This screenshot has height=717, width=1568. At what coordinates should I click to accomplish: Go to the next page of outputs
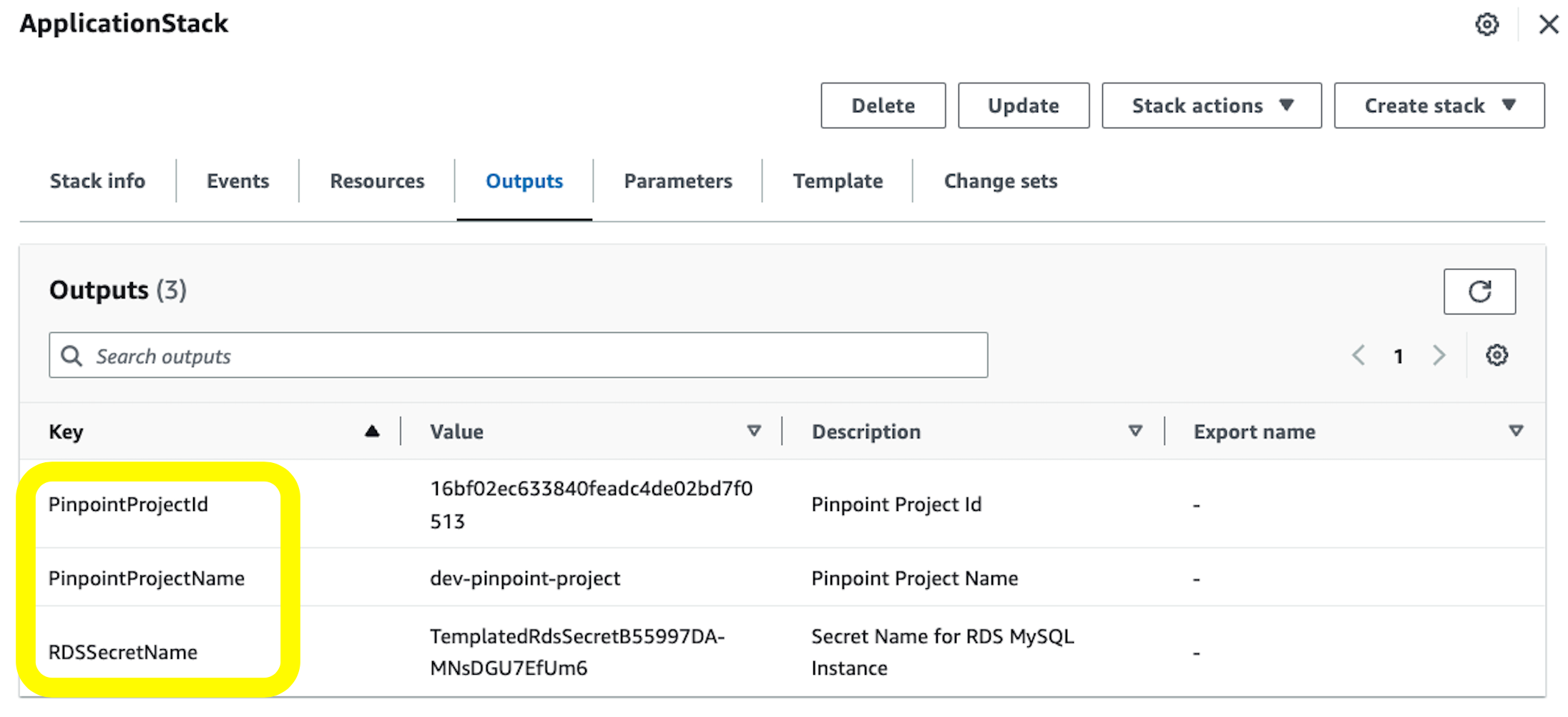point(1439,355)
